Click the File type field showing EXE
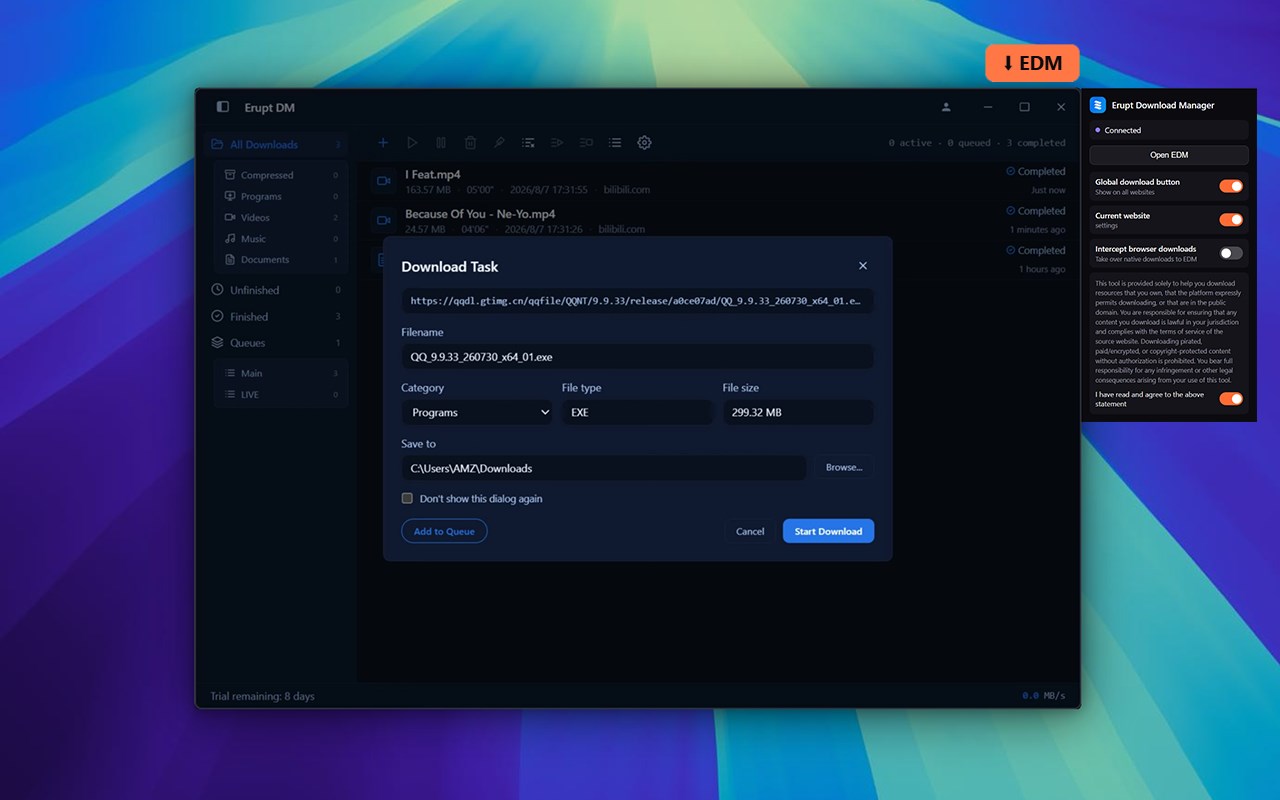This screenshot has height=800, width=1280. click(637, 412)
